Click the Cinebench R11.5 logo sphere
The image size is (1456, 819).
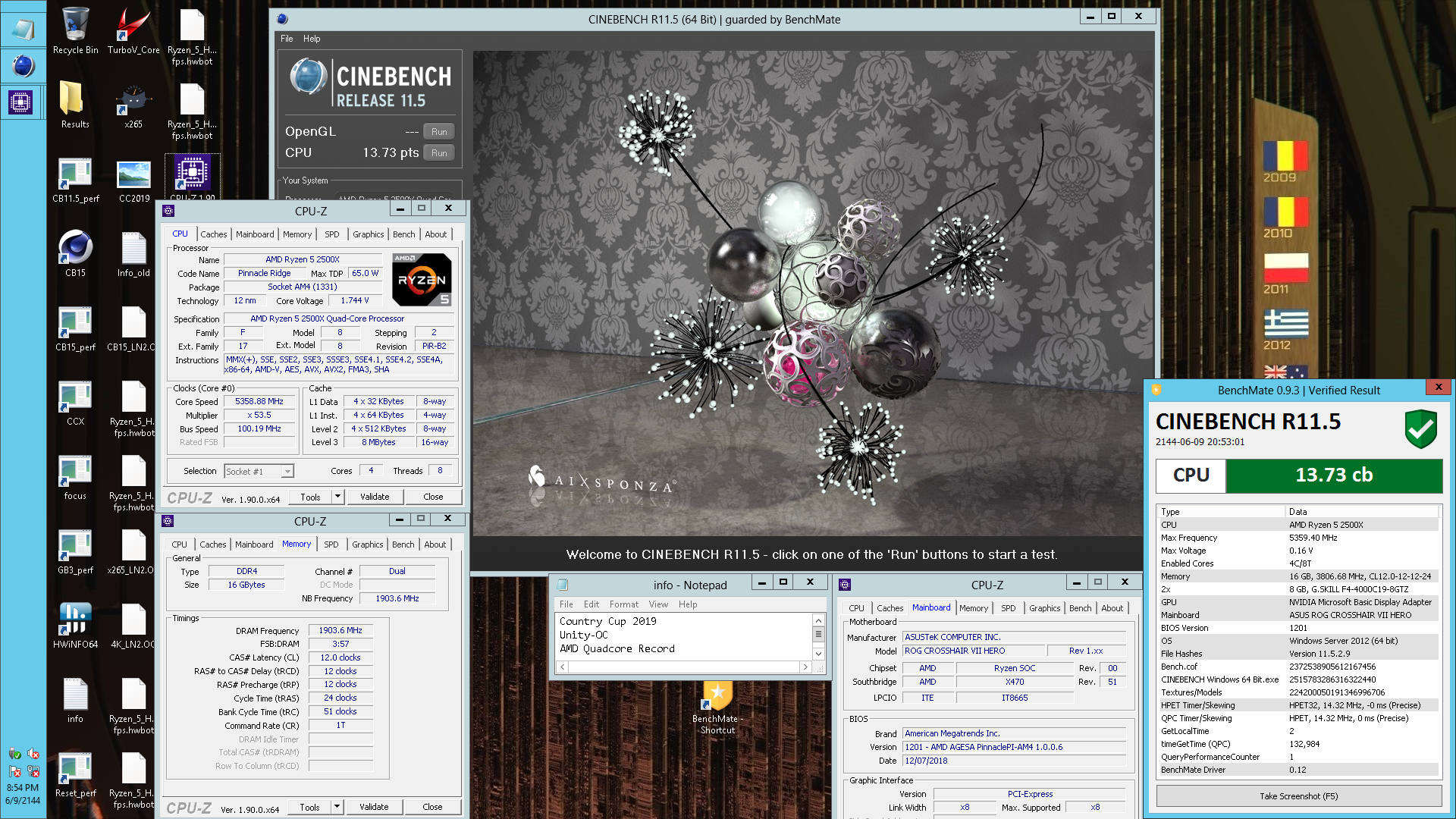(309, 77)
